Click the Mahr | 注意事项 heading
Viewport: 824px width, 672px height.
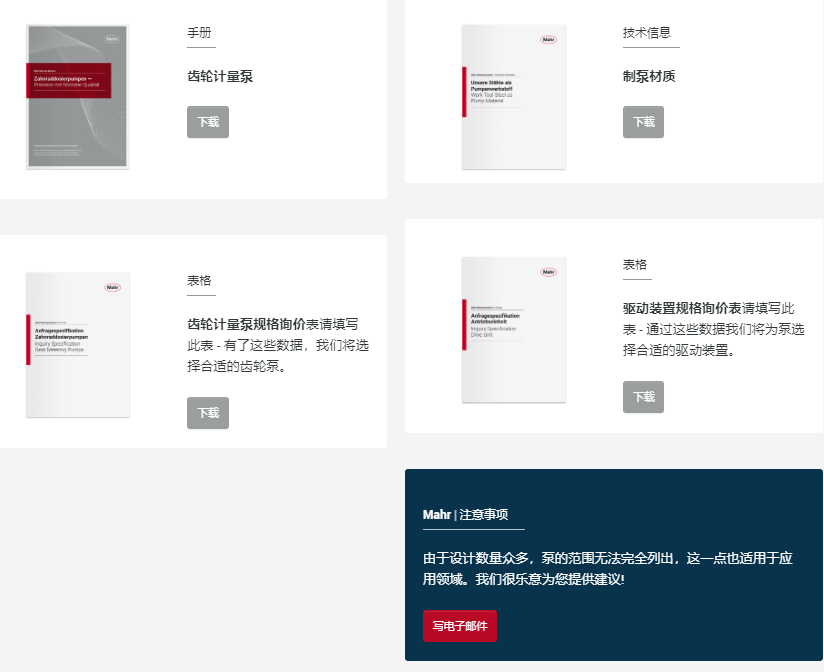[465, 515]
